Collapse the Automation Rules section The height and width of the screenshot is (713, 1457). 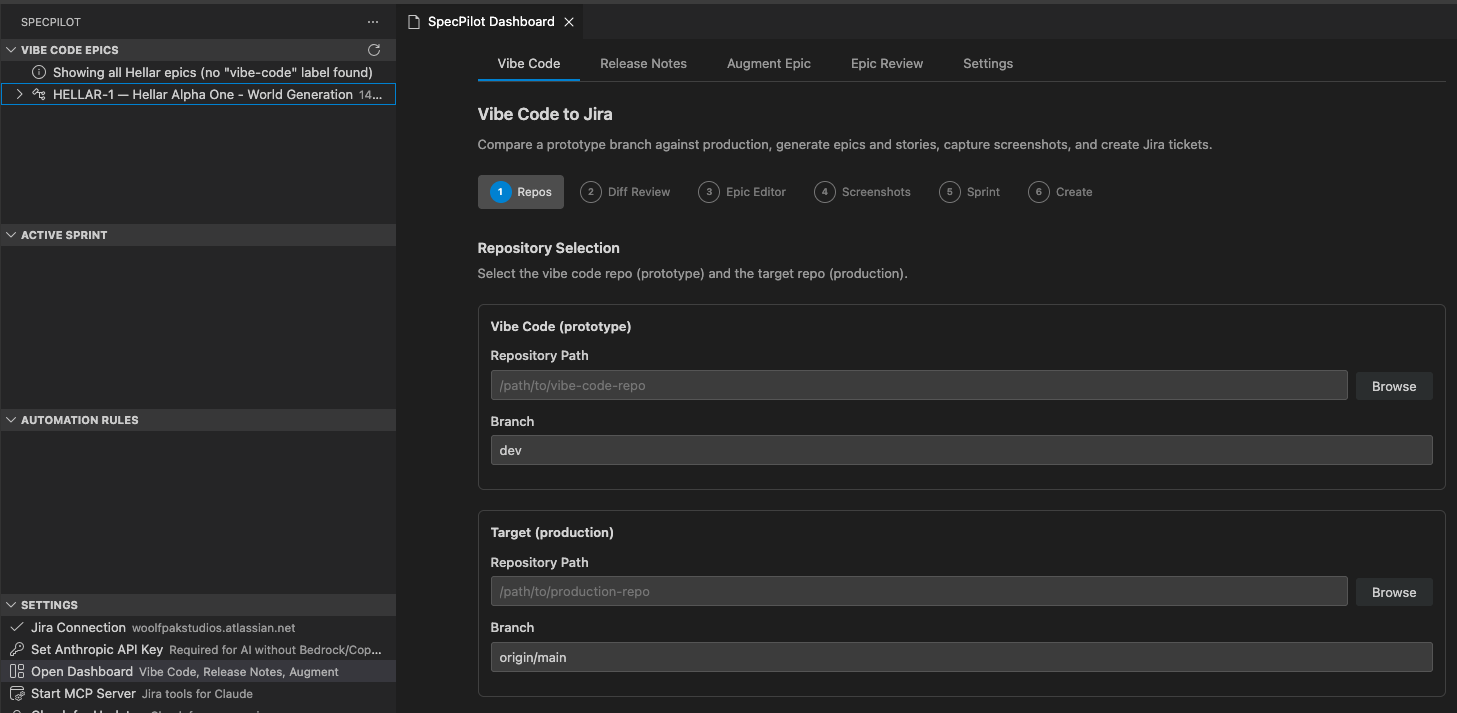[x=12, y=420]
